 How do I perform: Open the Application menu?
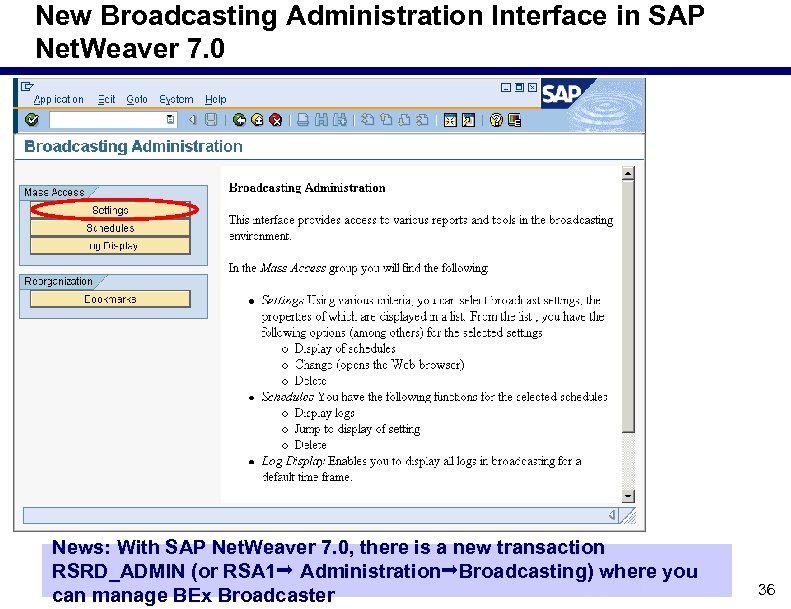[59, 99]
